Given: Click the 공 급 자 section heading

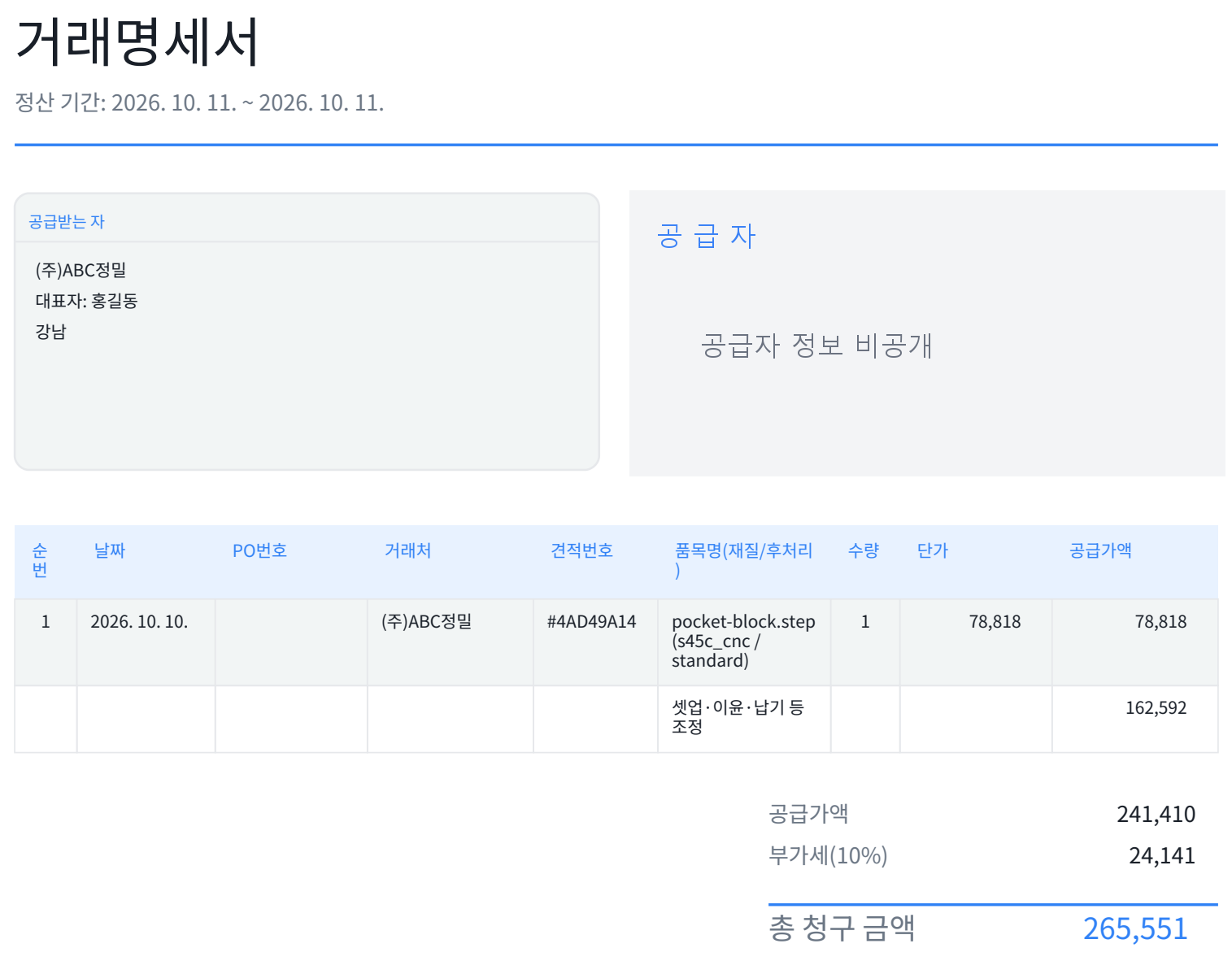Looking at the screenshot, I should click(x=707, y=237).
